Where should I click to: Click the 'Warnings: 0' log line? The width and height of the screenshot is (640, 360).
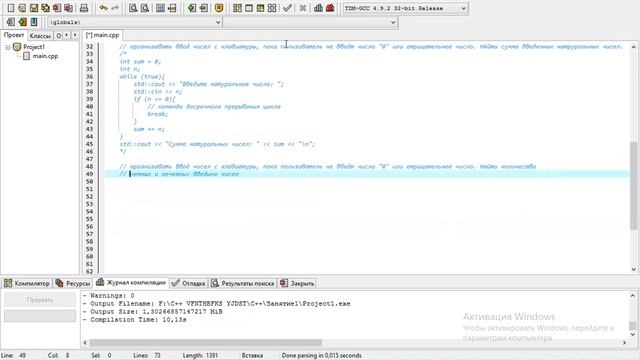coord(109,296)
